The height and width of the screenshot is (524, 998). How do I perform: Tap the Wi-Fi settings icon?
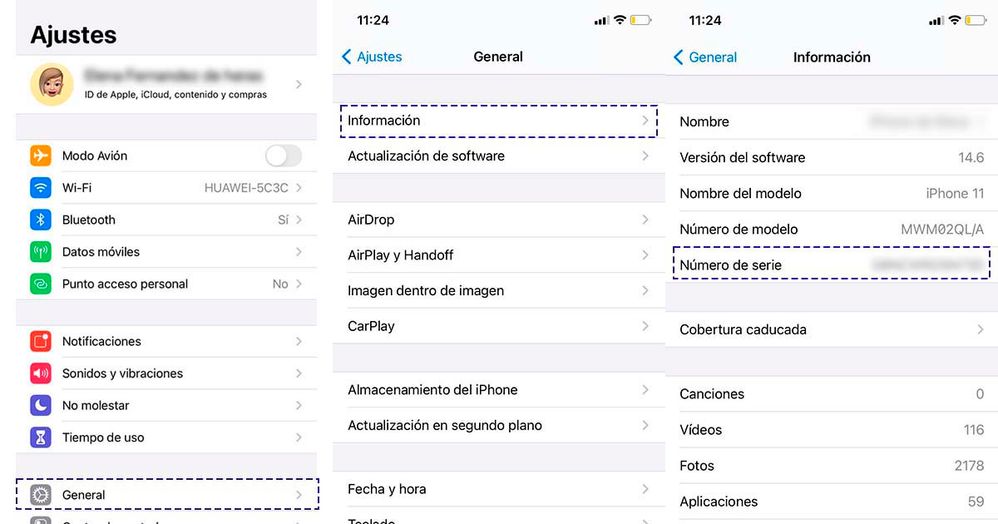point(41,188)
